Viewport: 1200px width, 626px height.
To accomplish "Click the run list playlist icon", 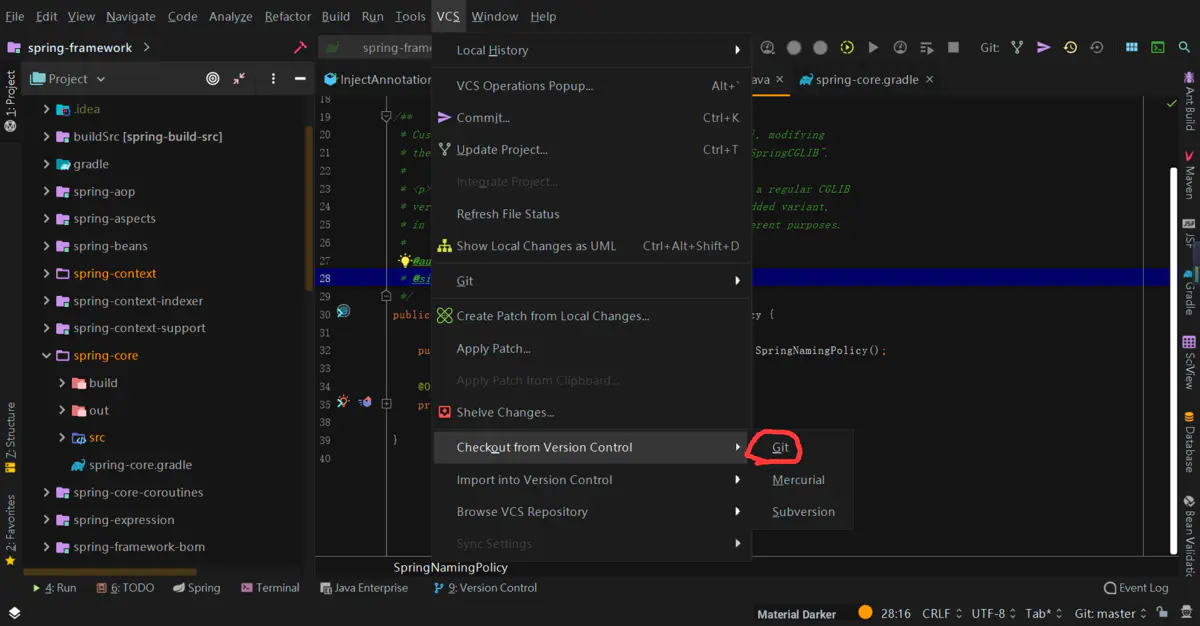I will click(926, 47).
